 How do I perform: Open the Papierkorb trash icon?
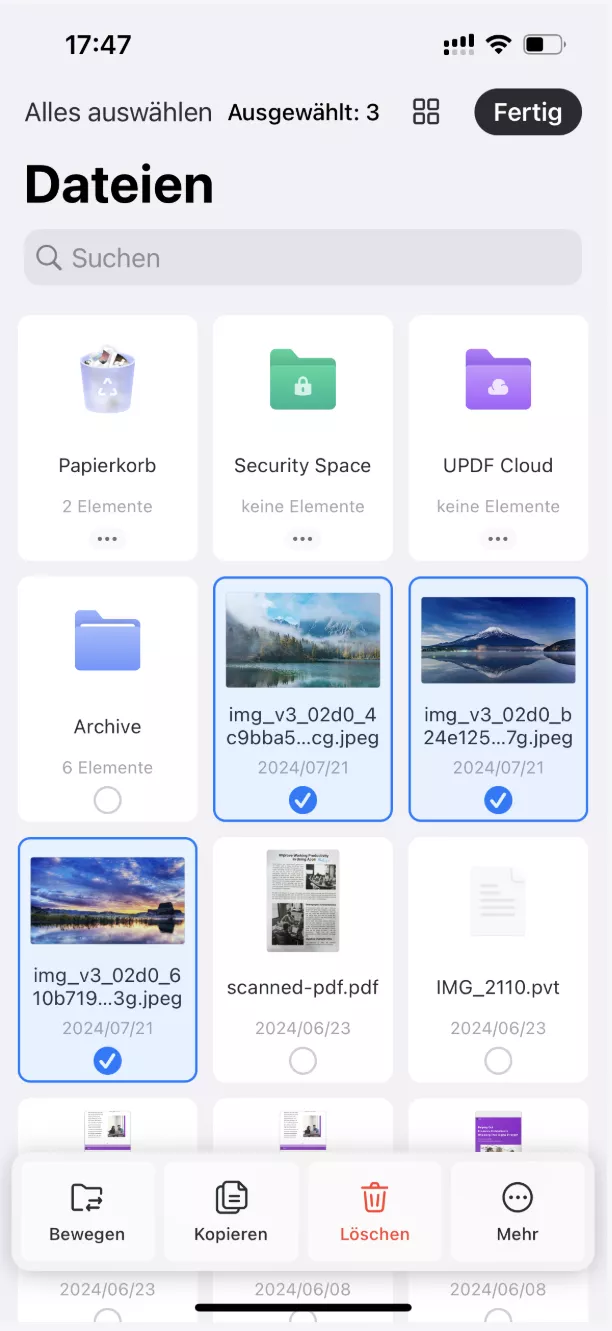pos(107,379)
